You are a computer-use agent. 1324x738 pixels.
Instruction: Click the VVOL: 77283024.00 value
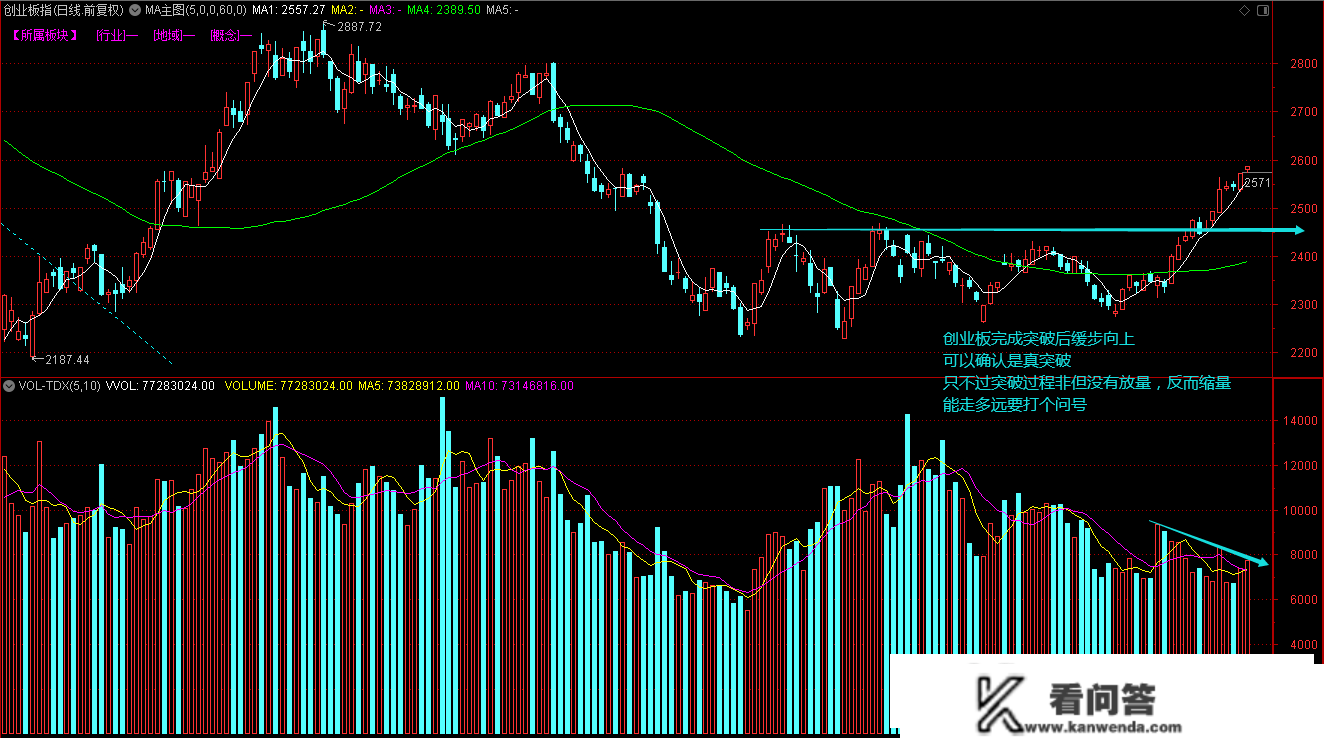tap(160, 385)
